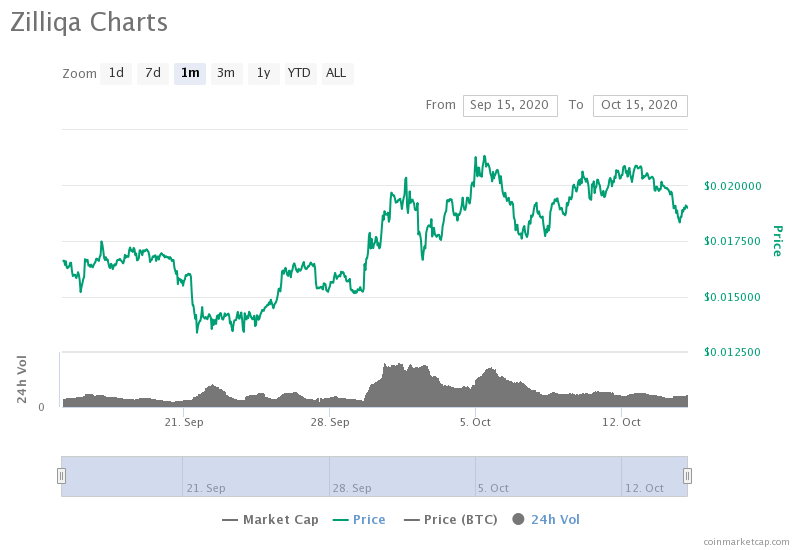The image size is (800, 550).
Task: Click the navigator timeline at 28. Sep
Action: pyautogui.click(x=352, y=488)
